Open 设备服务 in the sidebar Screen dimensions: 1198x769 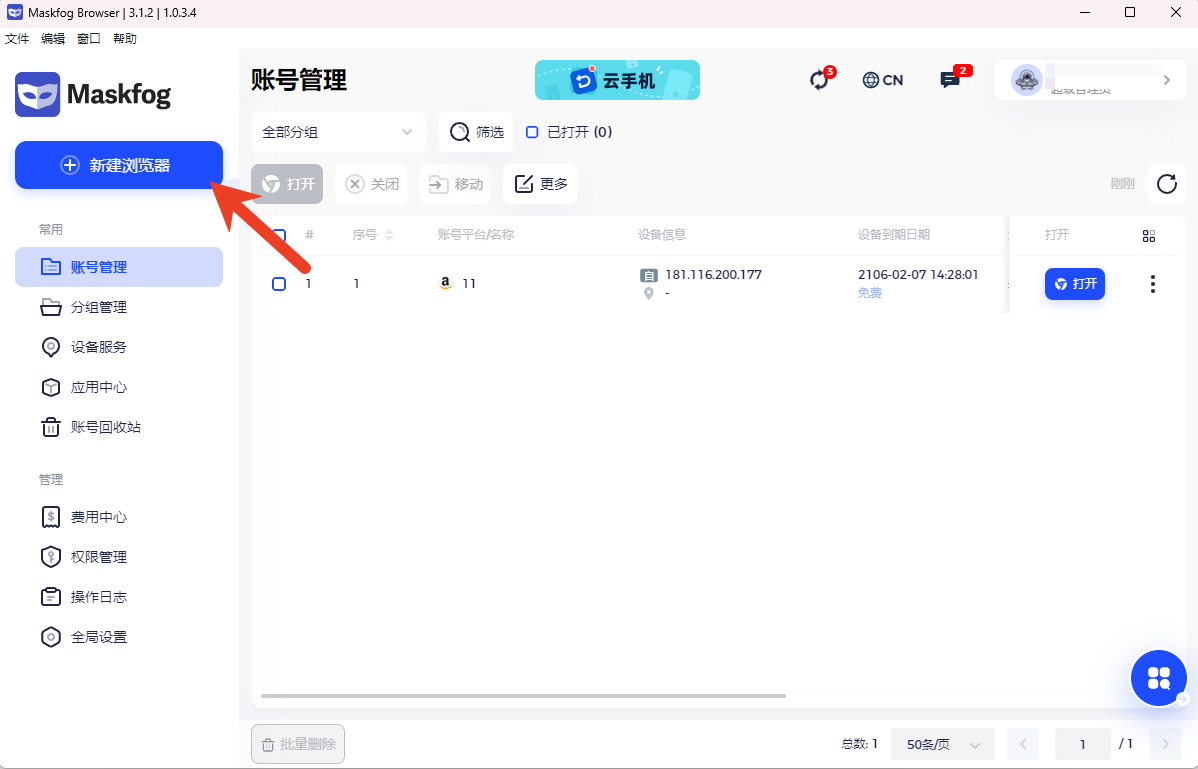pos(98,347)
